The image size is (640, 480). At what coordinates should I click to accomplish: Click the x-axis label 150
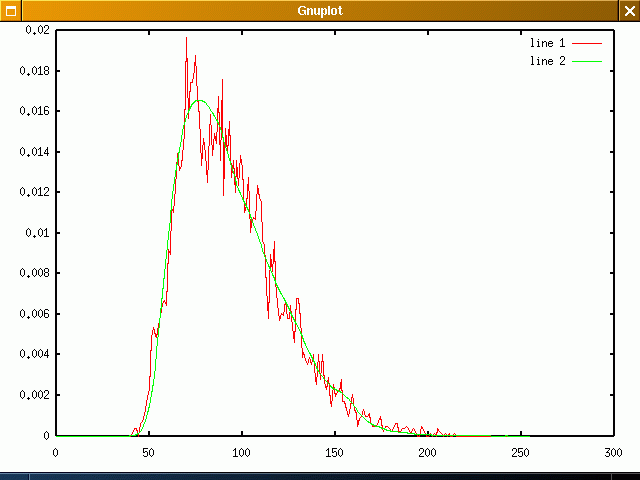[334, 453]
